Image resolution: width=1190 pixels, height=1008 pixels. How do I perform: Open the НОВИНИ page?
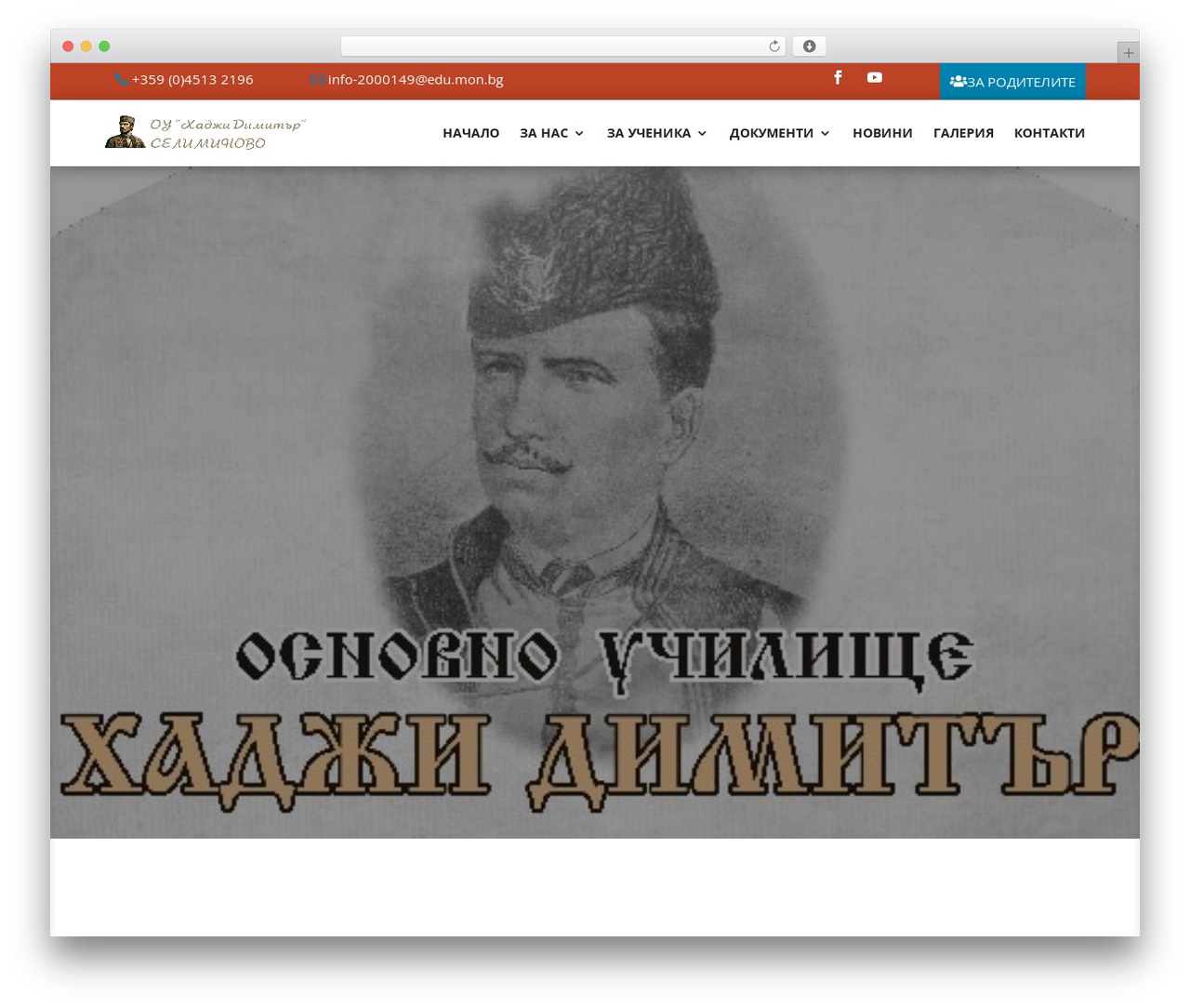(x=882, y=133)
